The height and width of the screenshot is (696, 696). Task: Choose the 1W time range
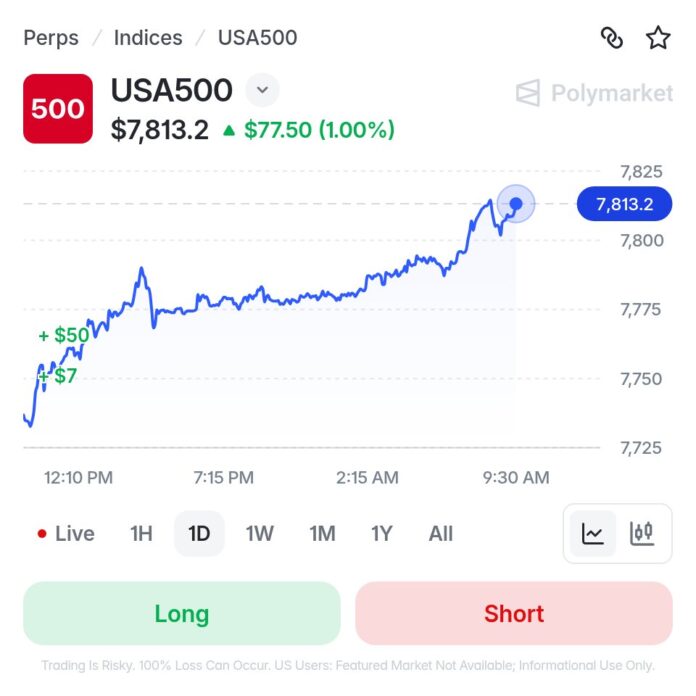(260, 534)
